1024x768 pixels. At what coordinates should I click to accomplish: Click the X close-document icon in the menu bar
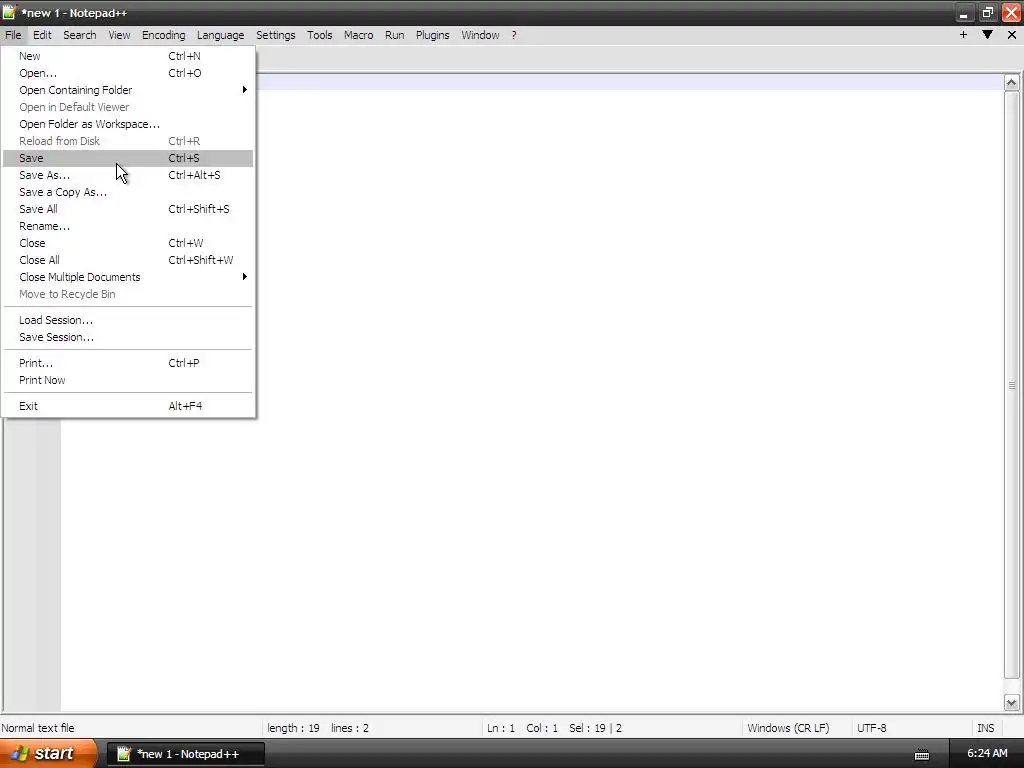click(x=1012, y=35)
